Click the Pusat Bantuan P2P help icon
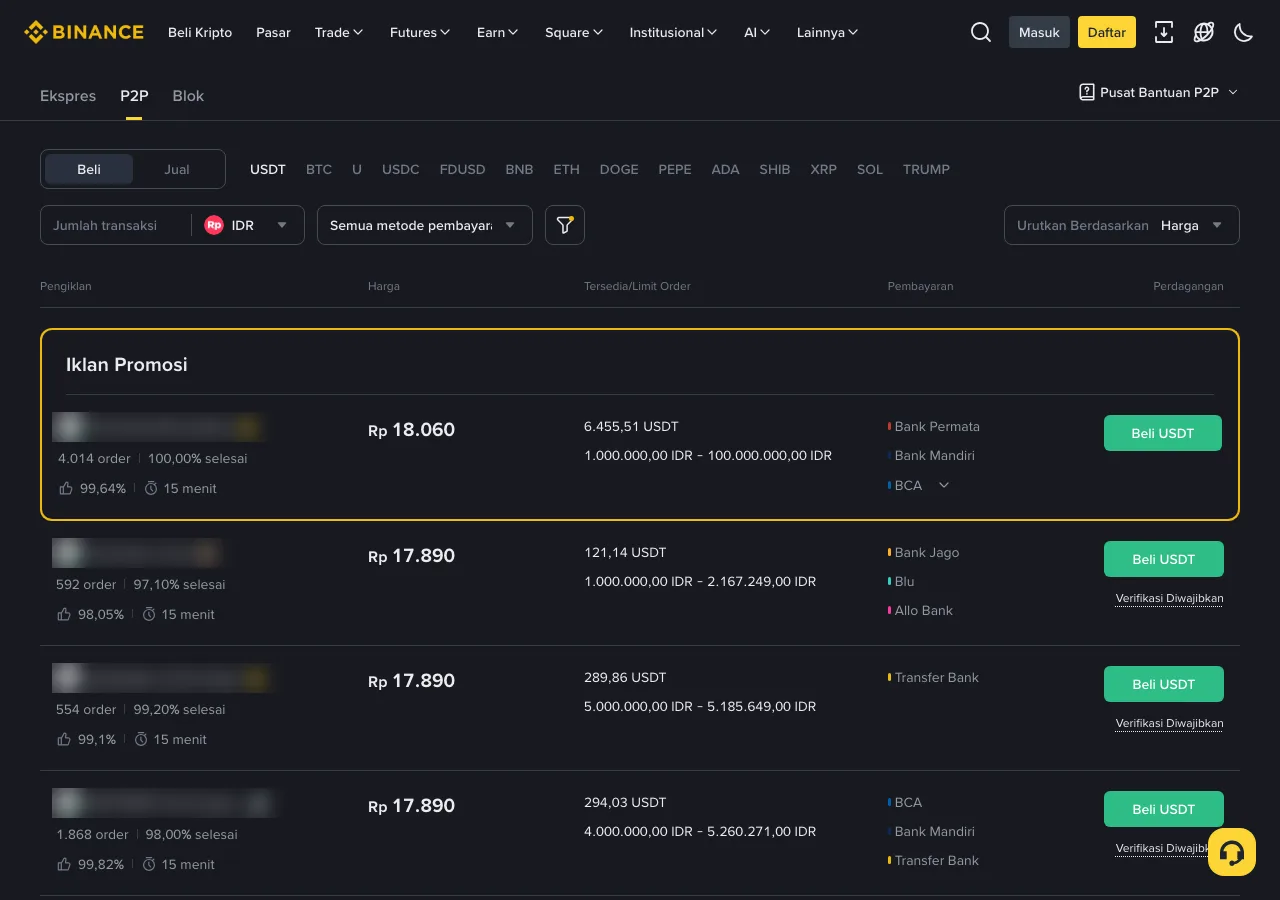 click(1087, 92)
